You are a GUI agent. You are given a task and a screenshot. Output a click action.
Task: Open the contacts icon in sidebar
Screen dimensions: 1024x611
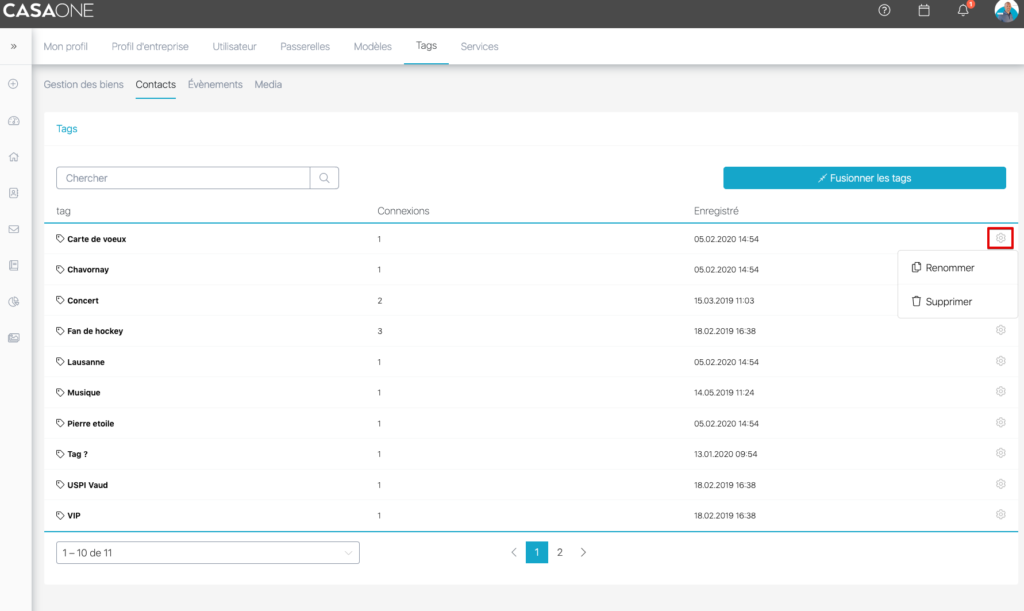click(x=14, y=193)
